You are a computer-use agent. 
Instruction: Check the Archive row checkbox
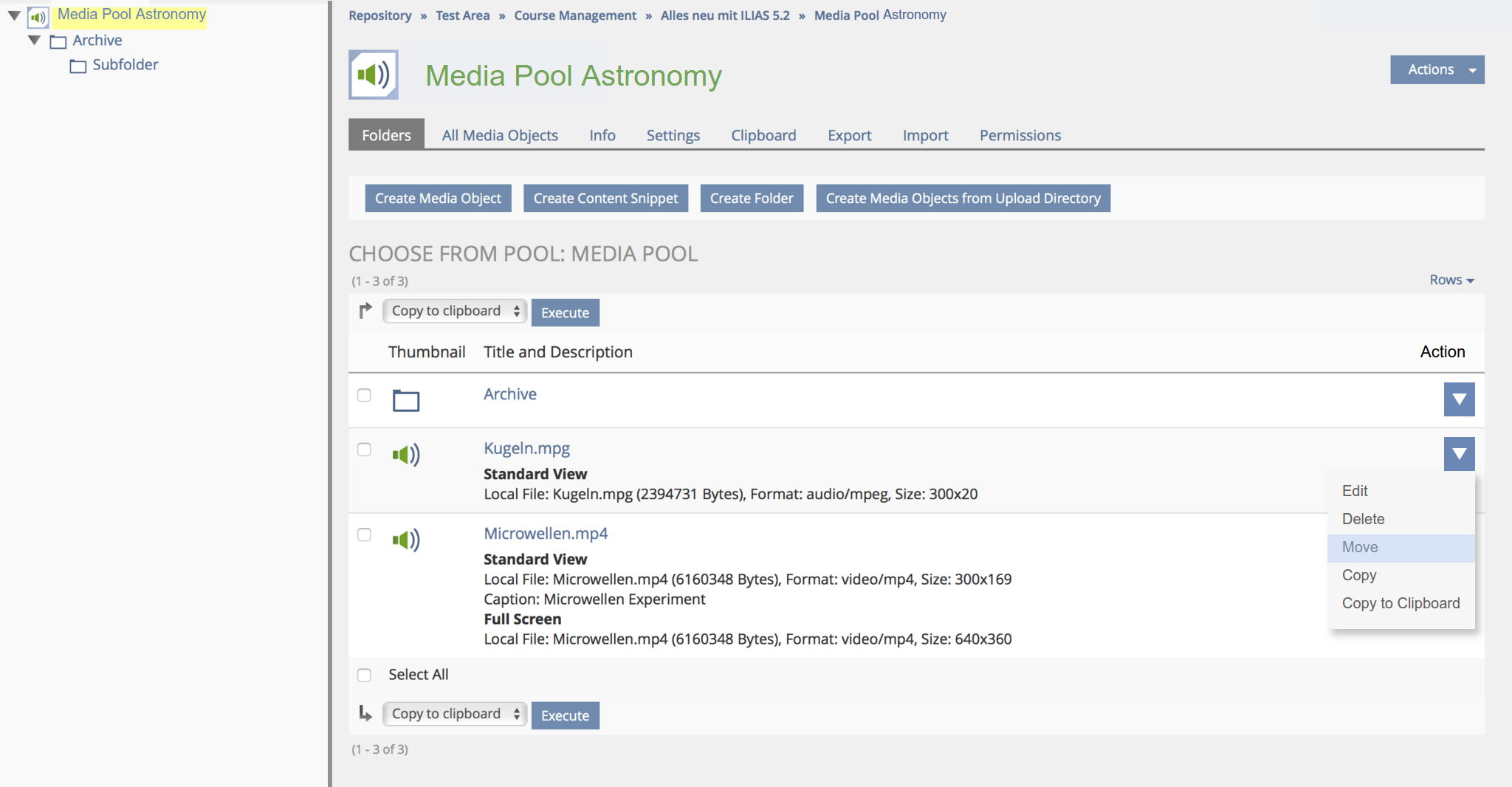364,395
